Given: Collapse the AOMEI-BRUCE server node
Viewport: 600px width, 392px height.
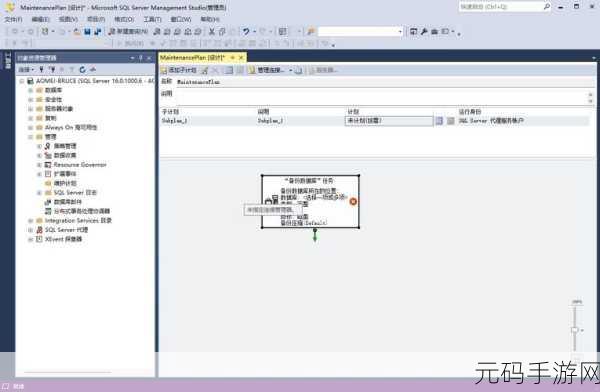Looking at the screenshot, I should click(x=22, y=81).
